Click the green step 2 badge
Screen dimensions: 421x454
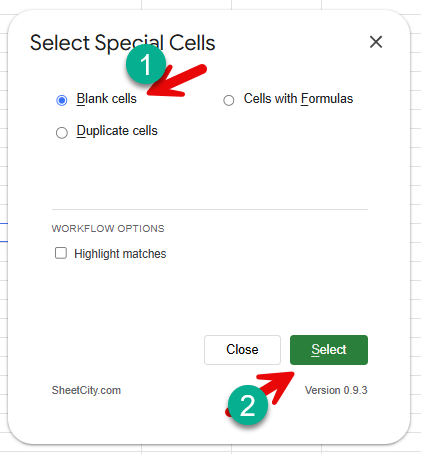coord(248,405)
